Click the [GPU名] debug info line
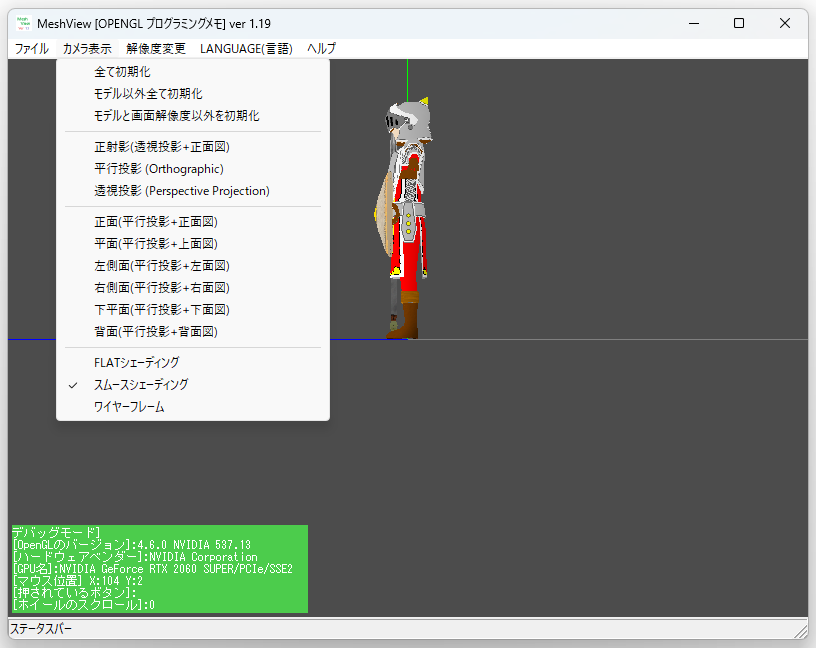 click(x=152, y=569)
